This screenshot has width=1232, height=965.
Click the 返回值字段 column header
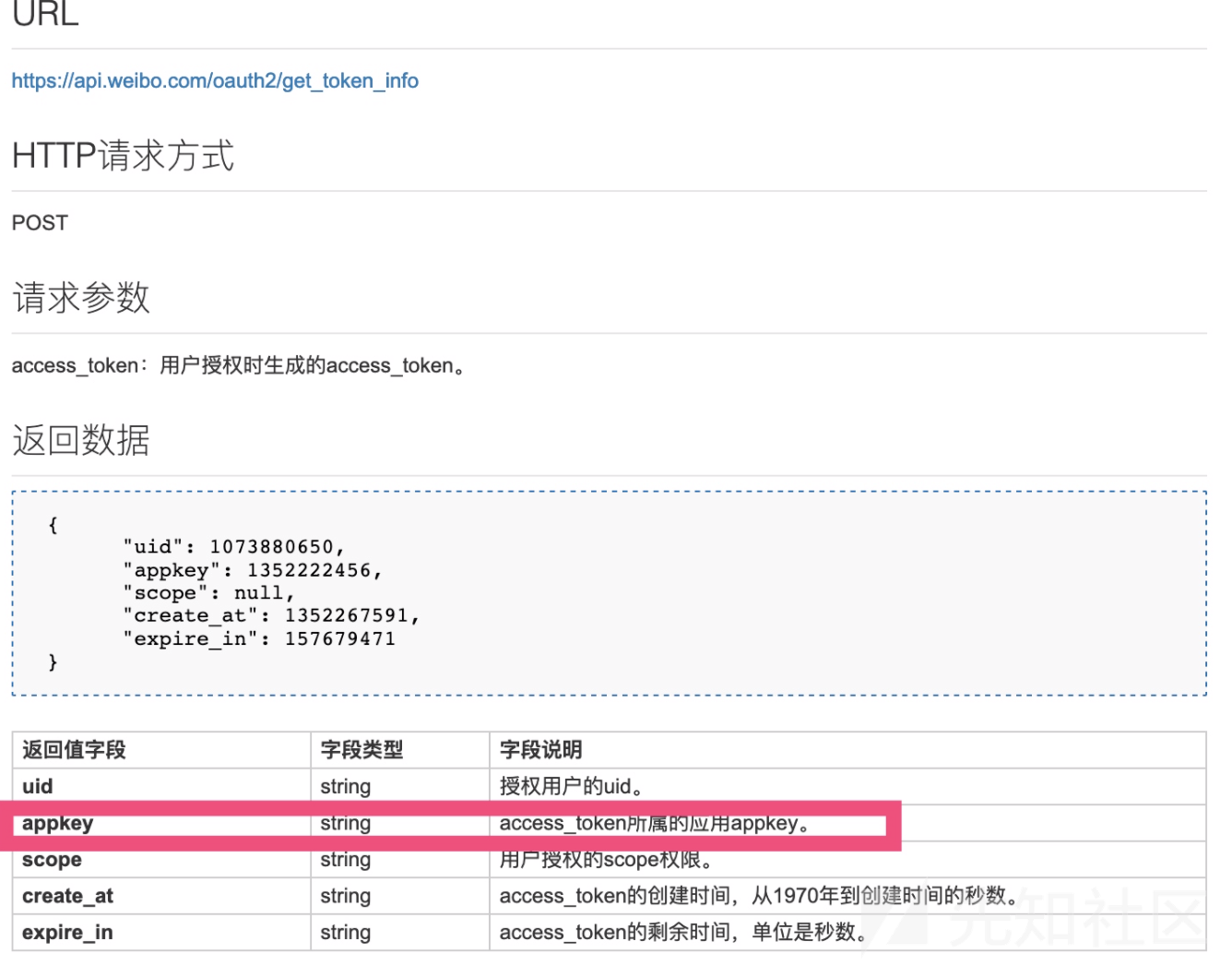[x=161, y=750]
